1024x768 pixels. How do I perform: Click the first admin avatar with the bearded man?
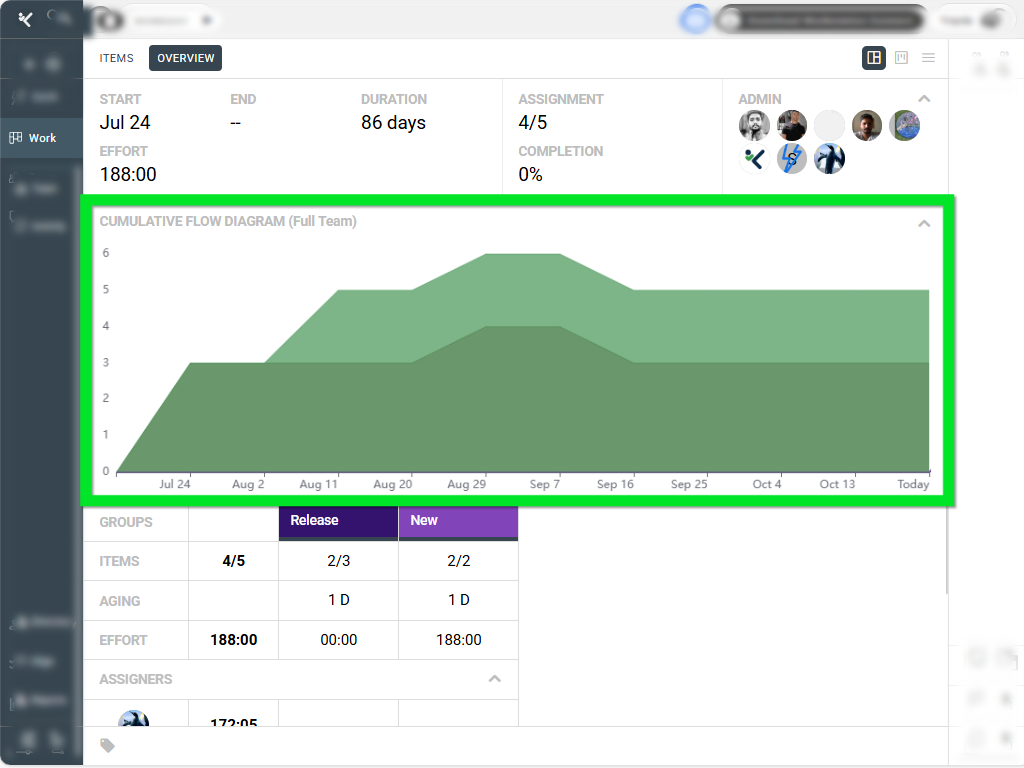tap(754, 126)
